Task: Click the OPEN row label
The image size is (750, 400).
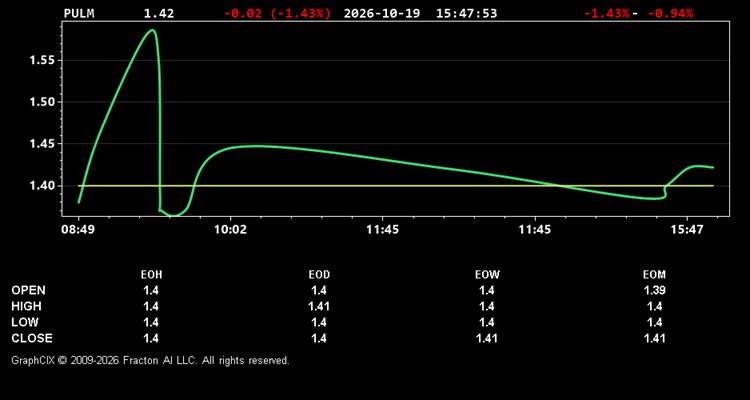Action: (29, 290)
